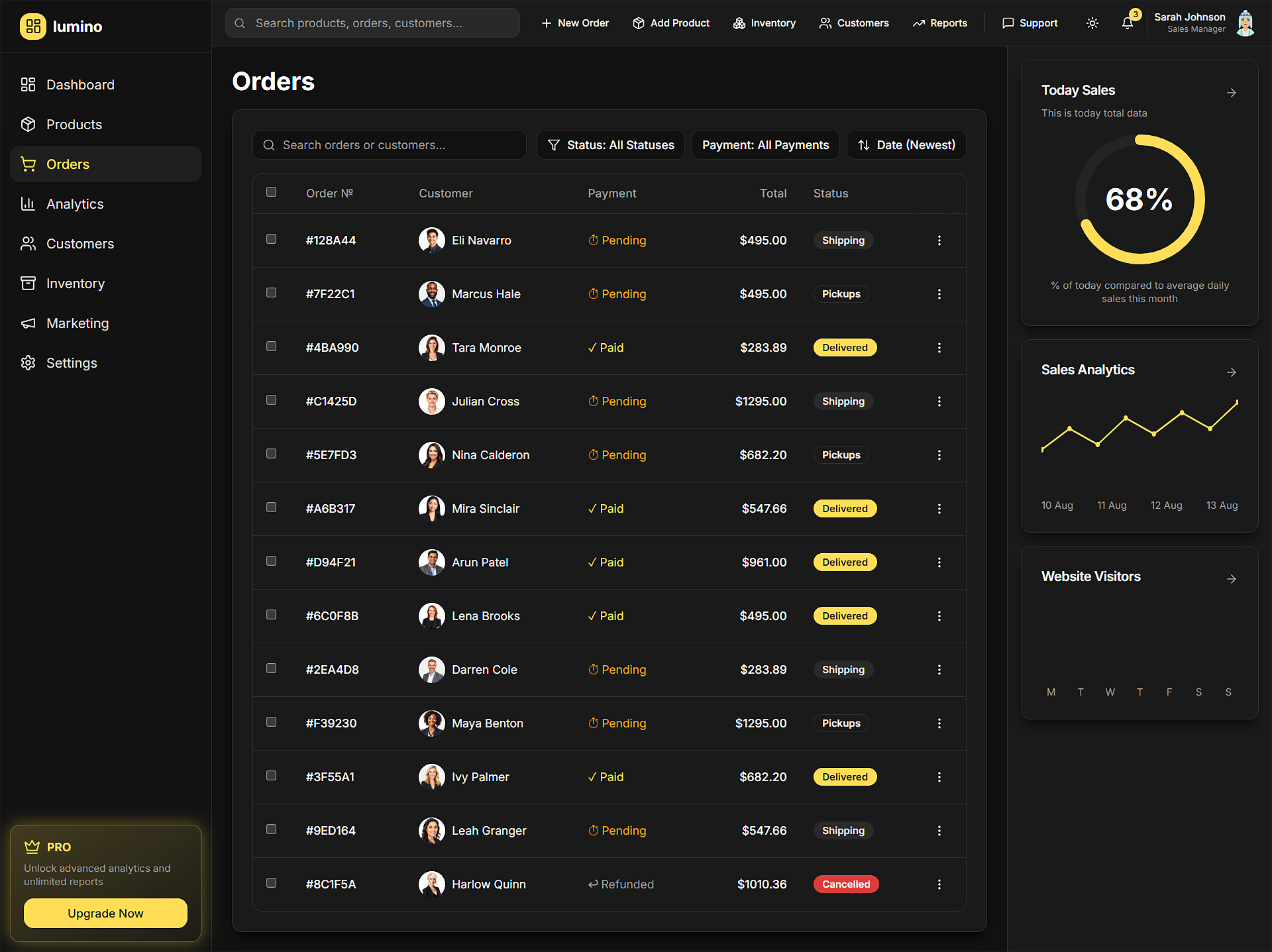The image size is (1272, 952).
Task: Open Today Sales arrow icon
Action: [1231, 93]
